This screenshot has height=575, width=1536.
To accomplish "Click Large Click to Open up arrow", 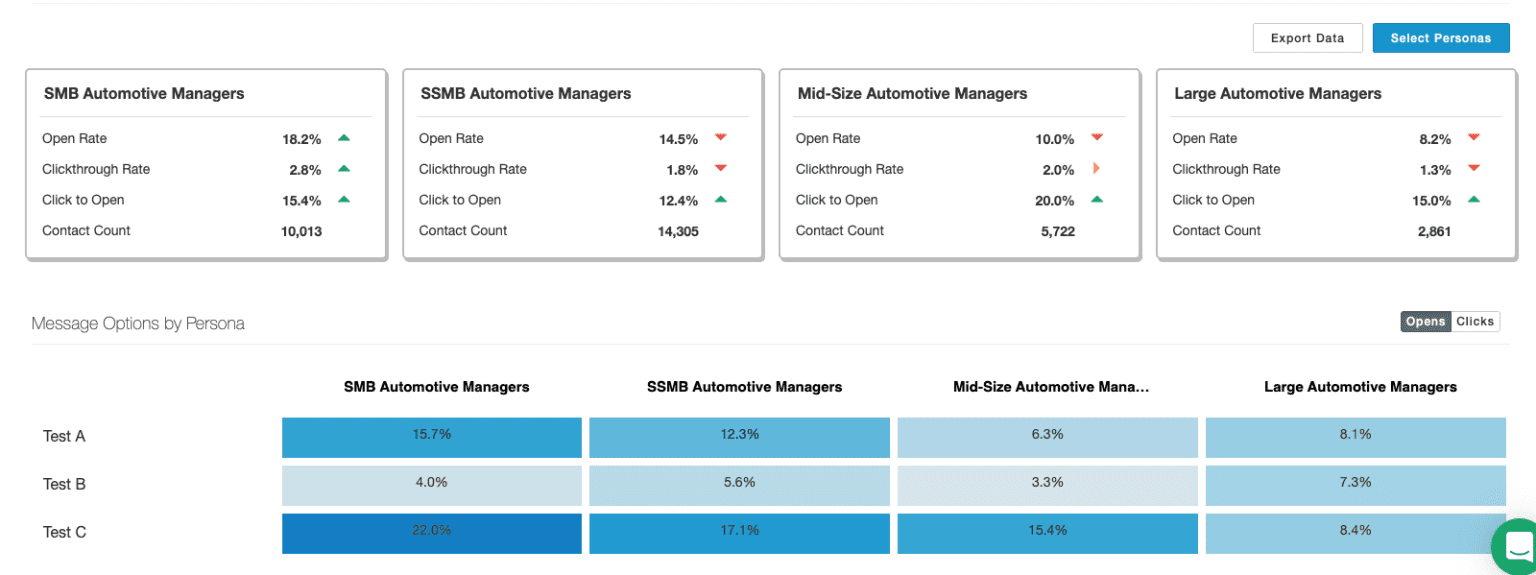I will pos(1473,199).
